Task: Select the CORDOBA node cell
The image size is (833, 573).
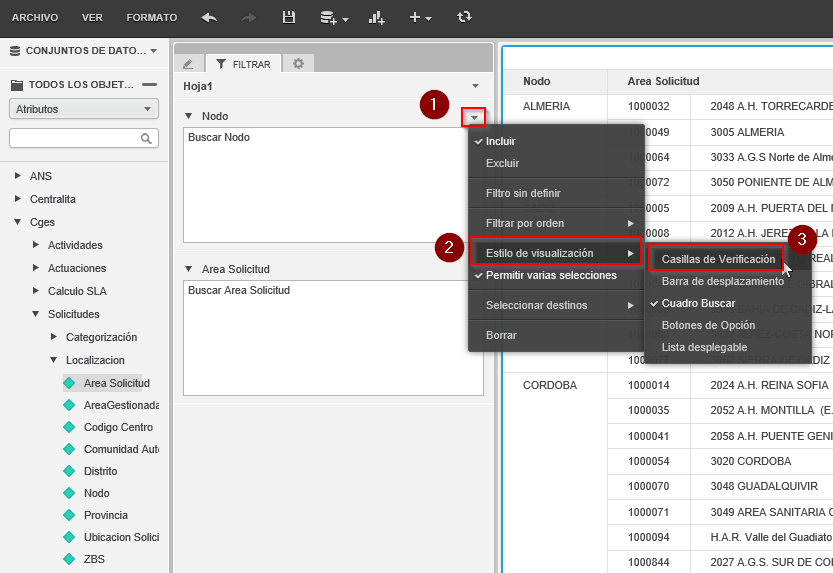Action: tap(550, 385)
